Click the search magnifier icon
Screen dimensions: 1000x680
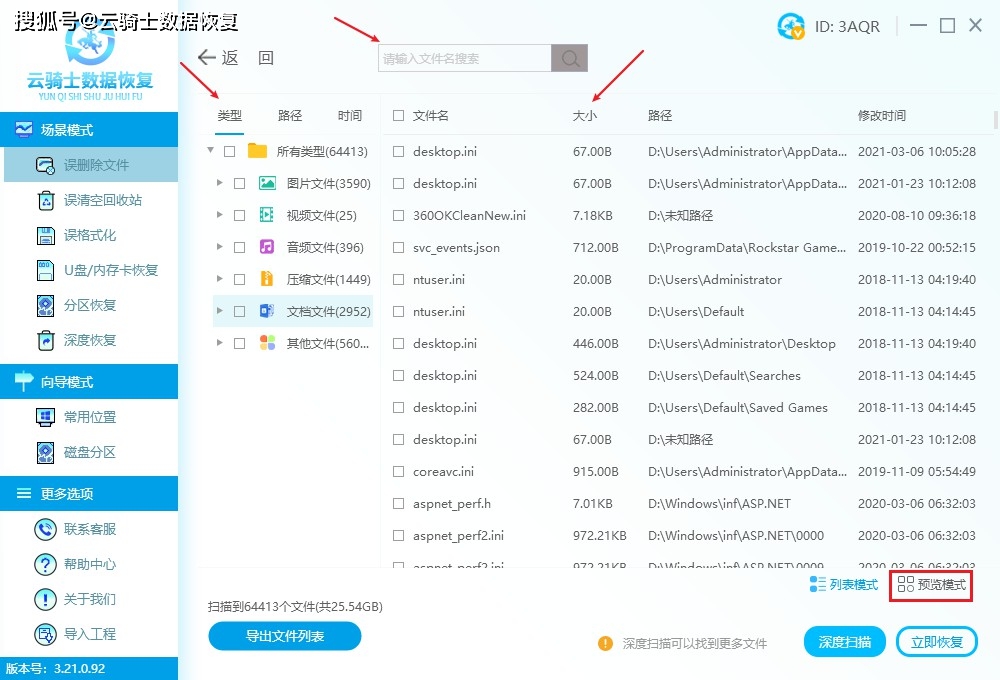(568, 57)
